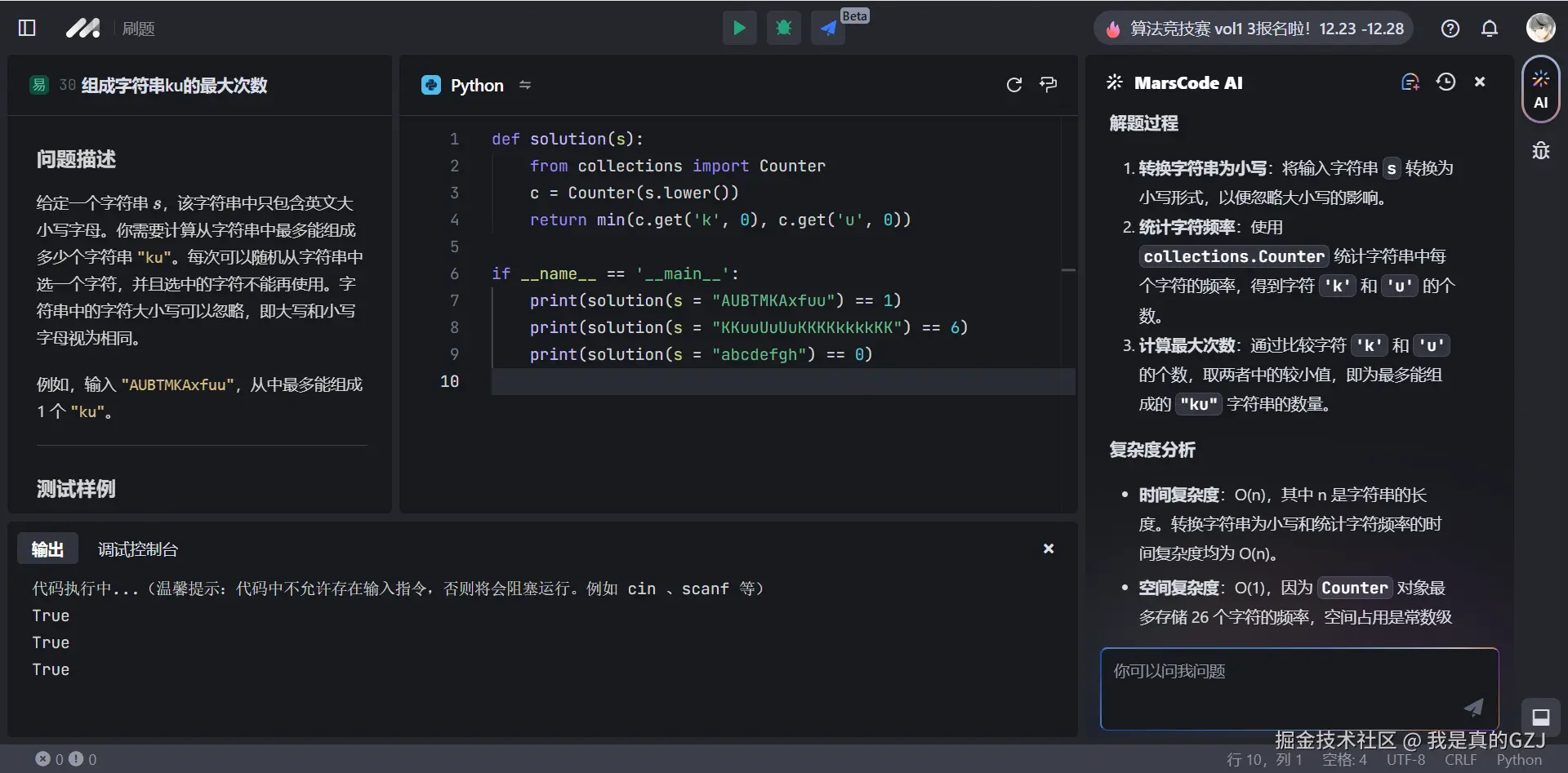Viewport: 1568px width, 773px height.
Task: Switch coding language via the swap icon next to Python
Action: point(525,85)
